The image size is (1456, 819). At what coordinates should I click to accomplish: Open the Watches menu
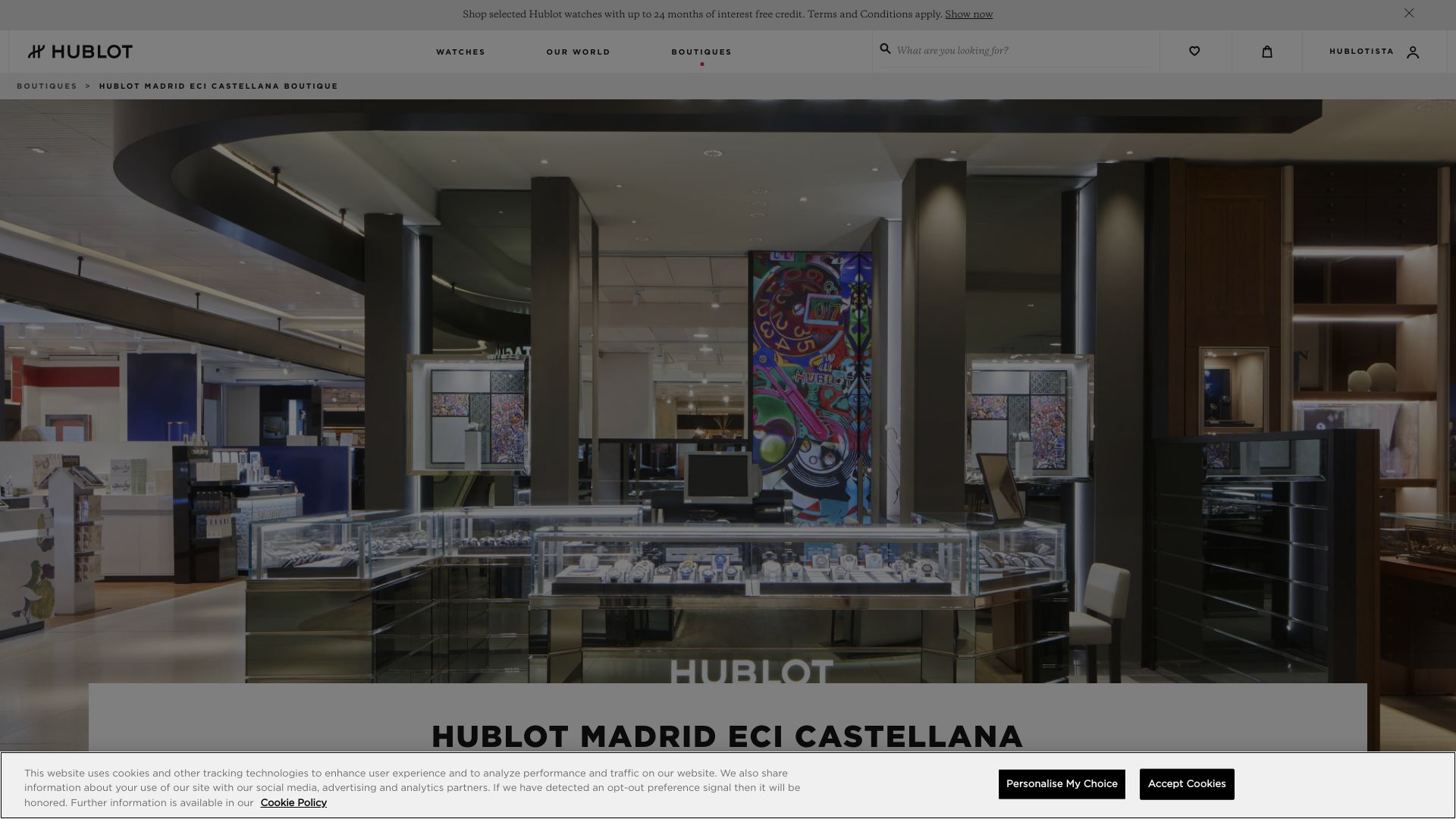click(x=460, y=52)
